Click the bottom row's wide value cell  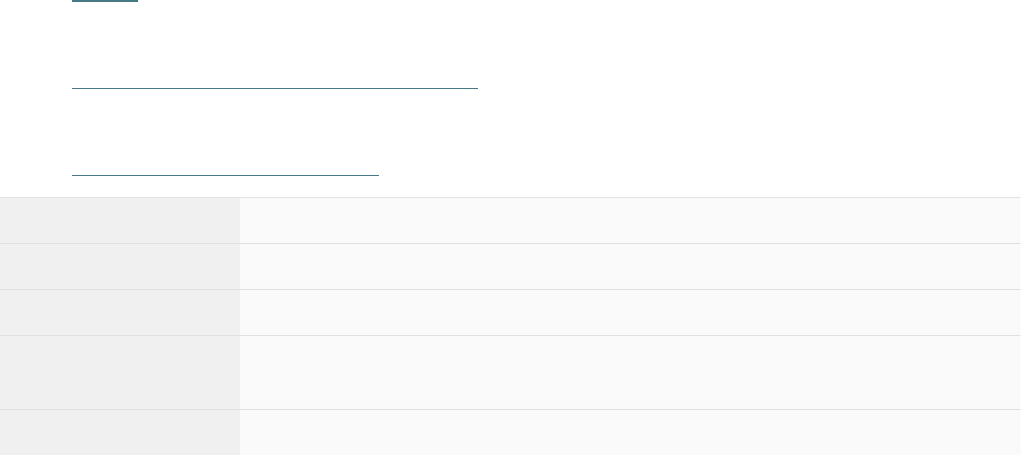click(x=629, y=433)
